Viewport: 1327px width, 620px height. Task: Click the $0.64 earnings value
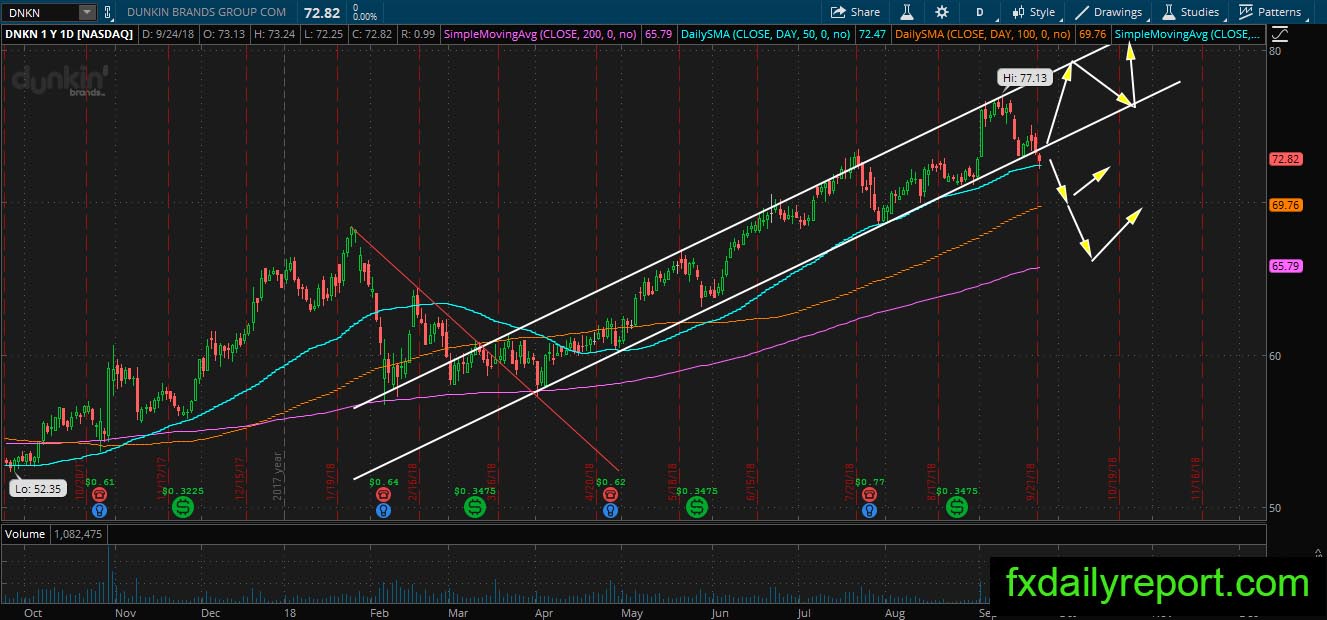(383, 481)
